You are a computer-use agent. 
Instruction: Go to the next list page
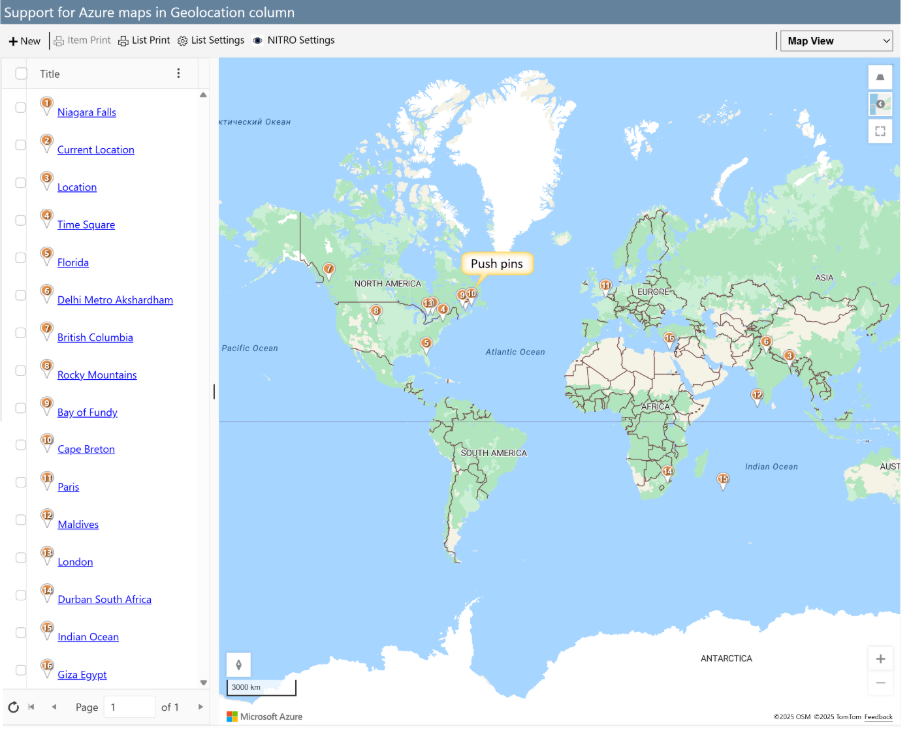coord(200,707)
